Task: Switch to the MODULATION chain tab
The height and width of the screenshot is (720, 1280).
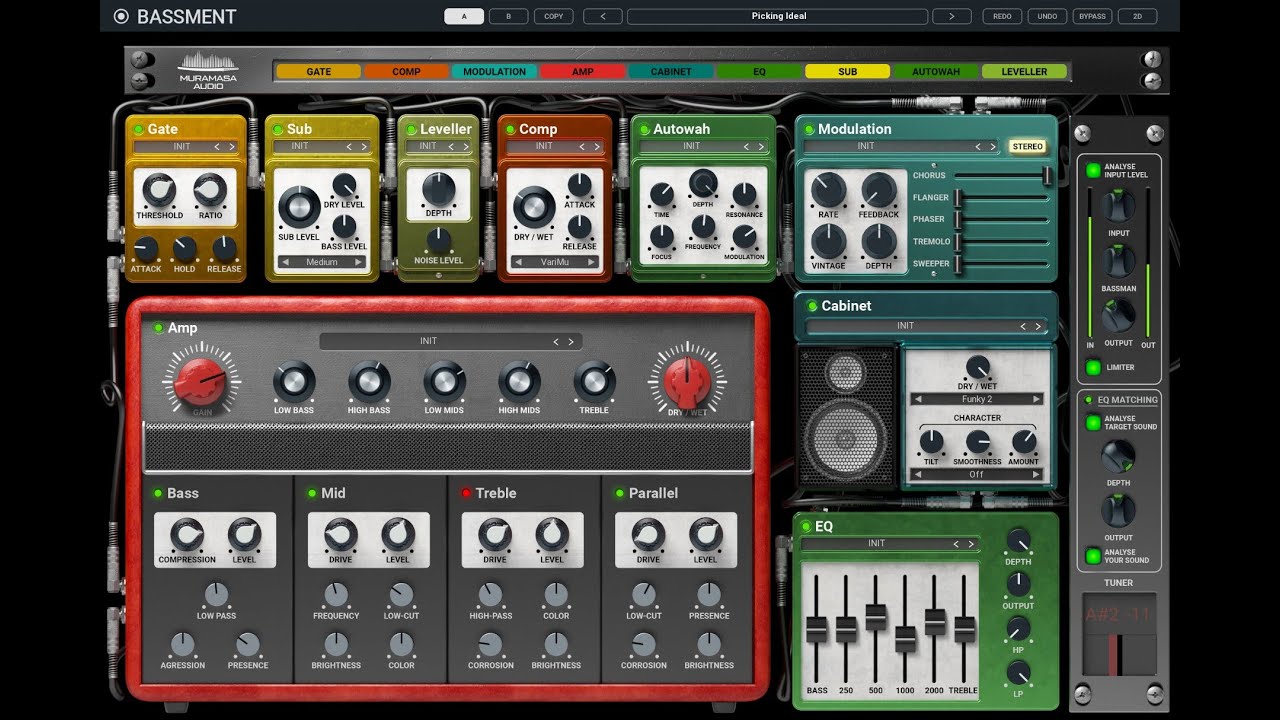Action: tap(495, 72)
